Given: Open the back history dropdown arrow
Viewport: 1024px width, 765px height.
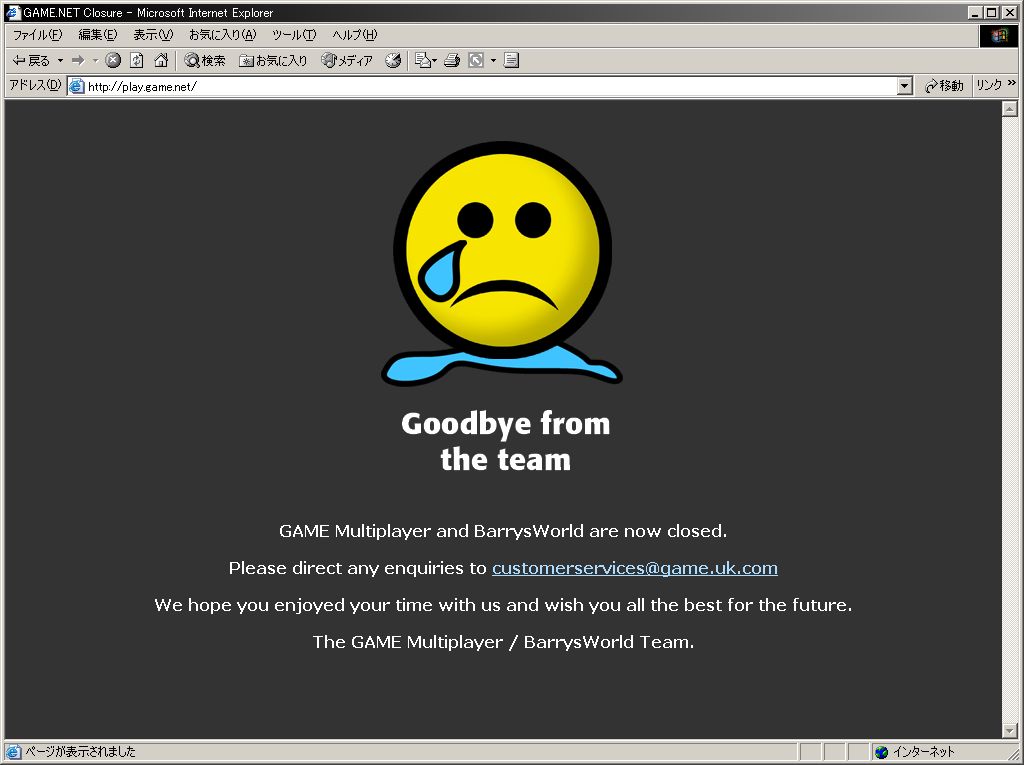Looking at the screenshot, I should pyautogui.click(x=61, y=61).
